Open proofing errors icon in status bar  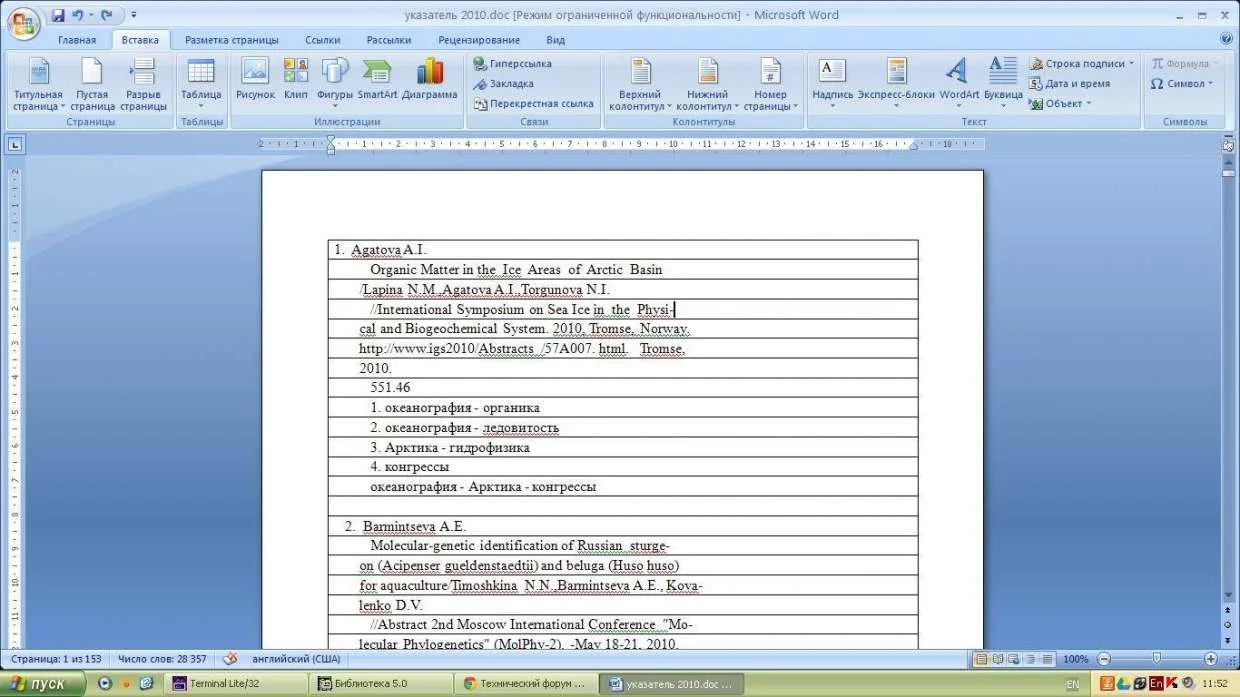[x=230, y=659]
